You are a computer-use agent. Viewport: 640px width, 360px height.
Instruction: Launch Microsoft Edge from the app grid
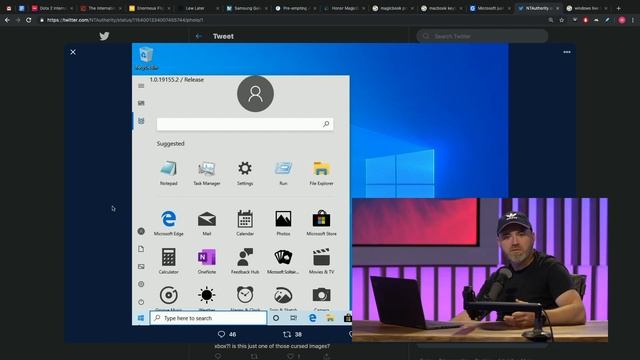(x=169, y=223)
